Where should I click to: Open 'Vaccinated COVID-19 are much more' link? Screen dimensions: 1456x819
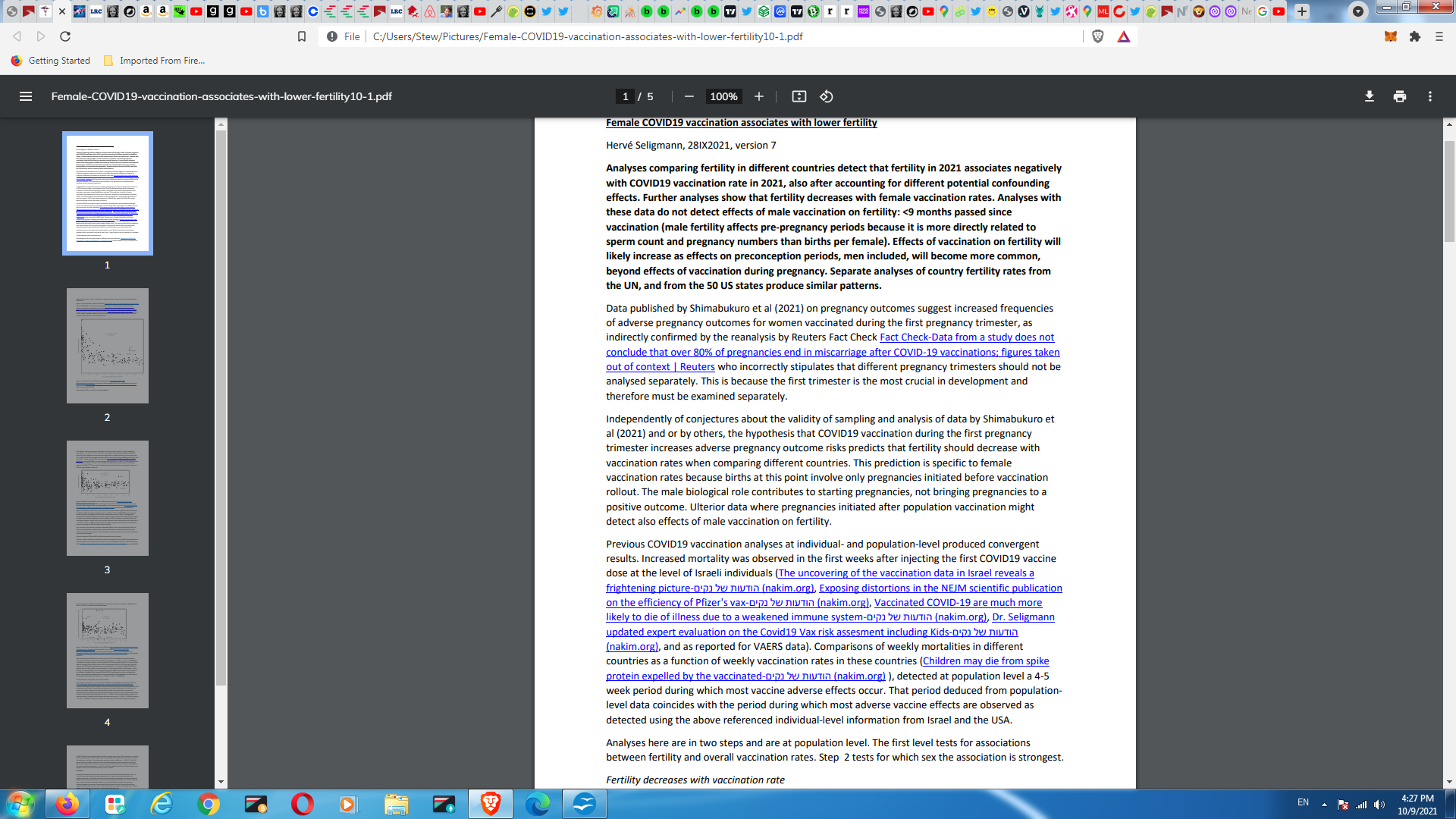click(824, 610)
